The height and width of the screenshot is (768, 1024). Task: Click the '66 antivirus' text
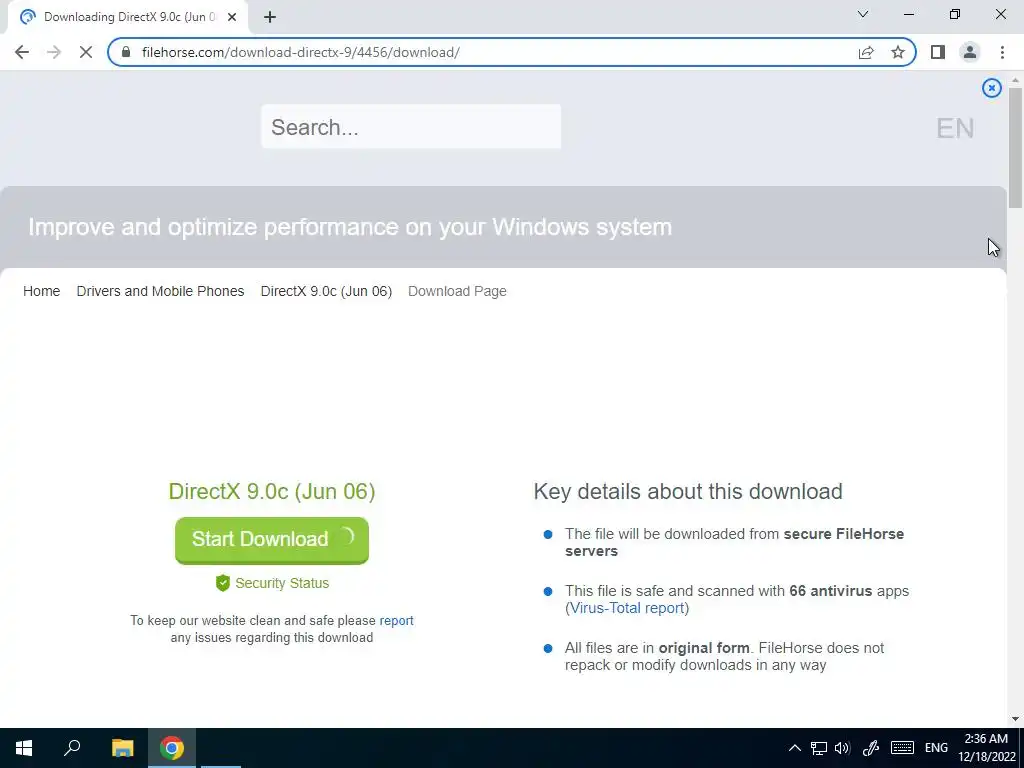830,591
